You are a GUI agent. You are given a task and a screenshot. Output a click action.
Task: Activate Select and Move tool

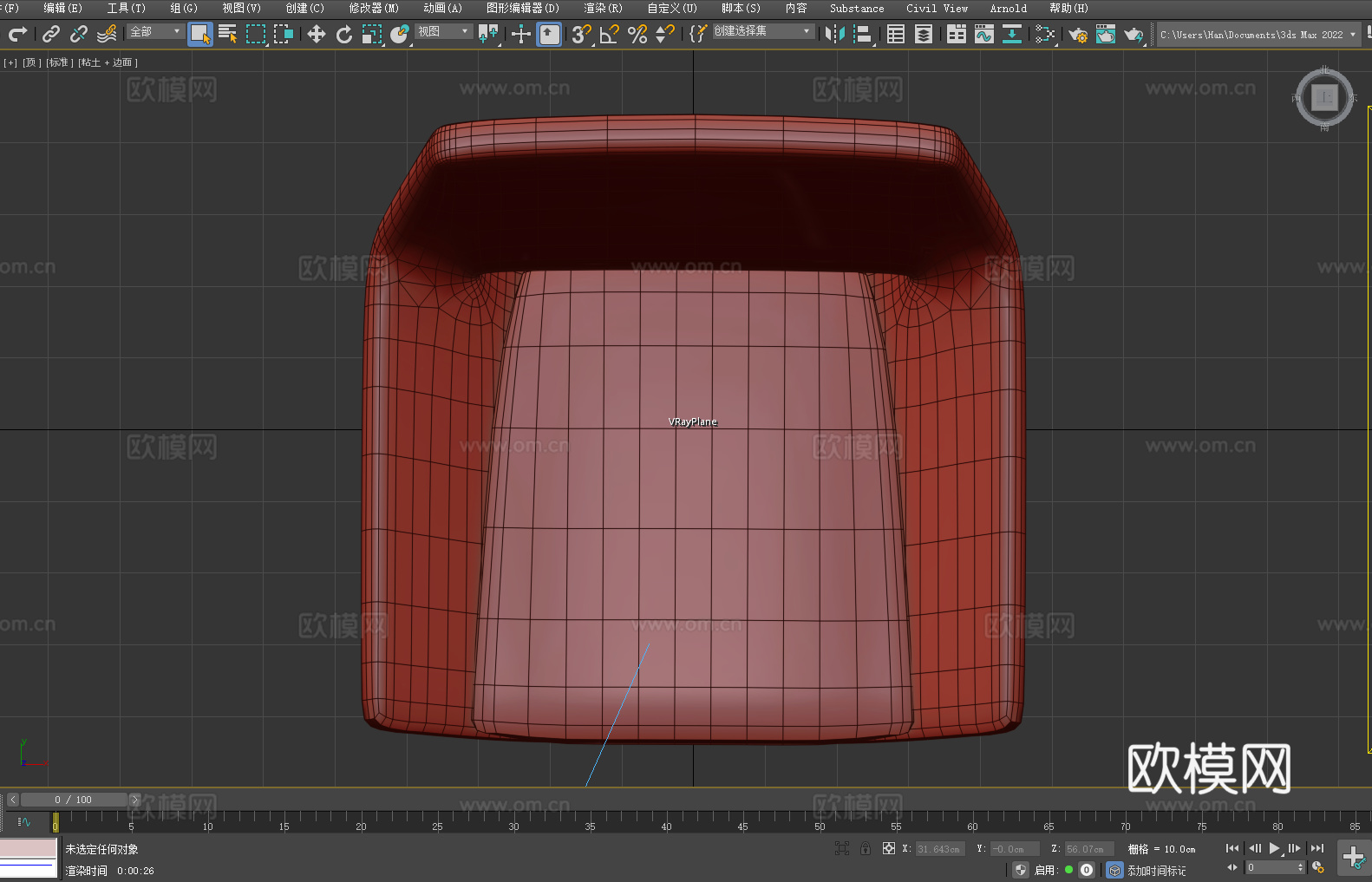pos(317,34)
